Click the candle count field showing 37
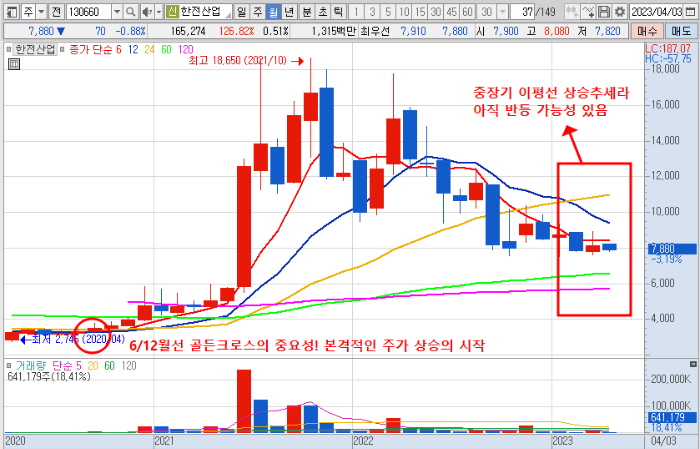Viewport: 700px width, 449px height. (x=522, y=12)
